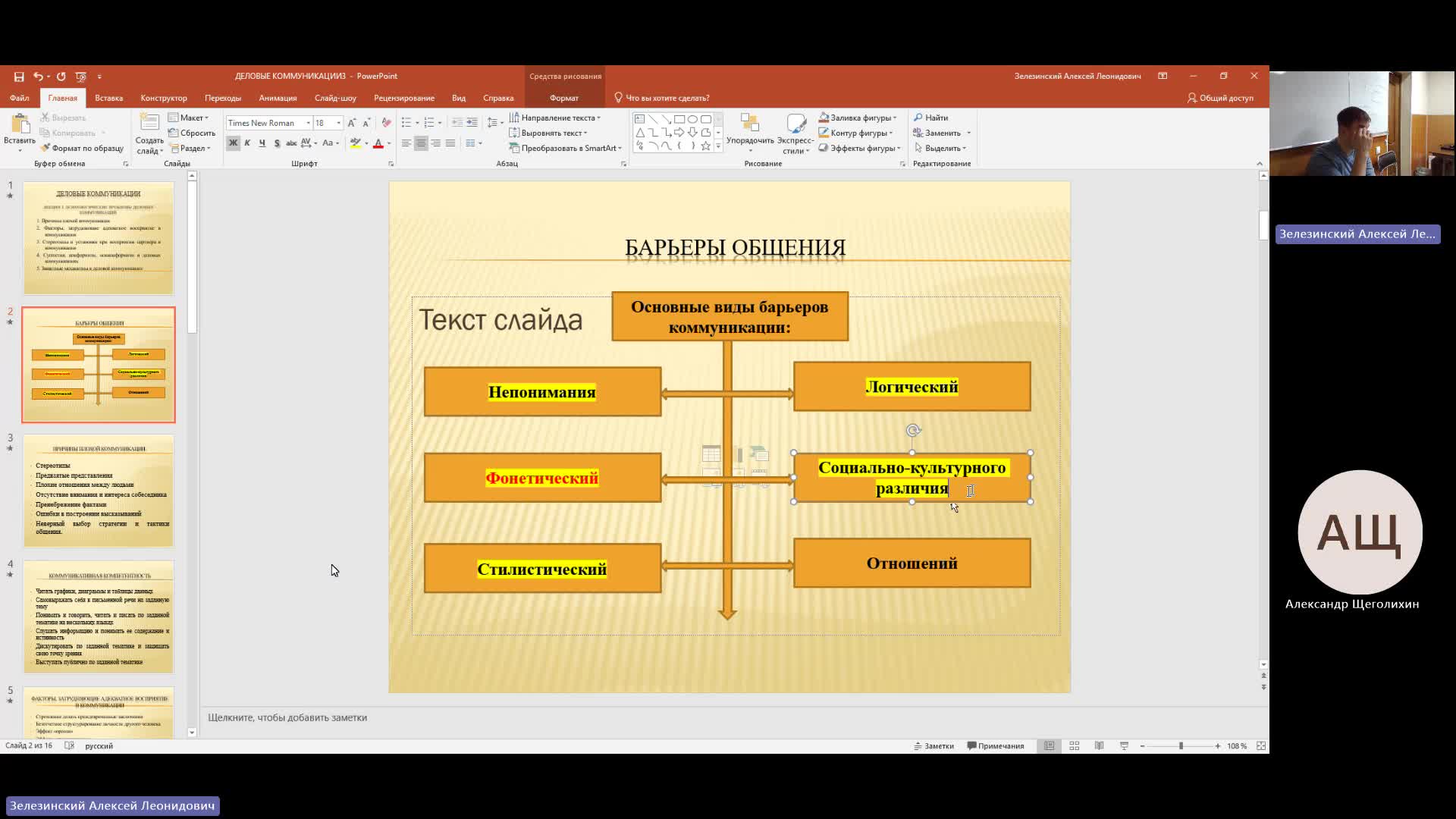Click Start from beginning slideshow icon in title bar

point(81,77)
